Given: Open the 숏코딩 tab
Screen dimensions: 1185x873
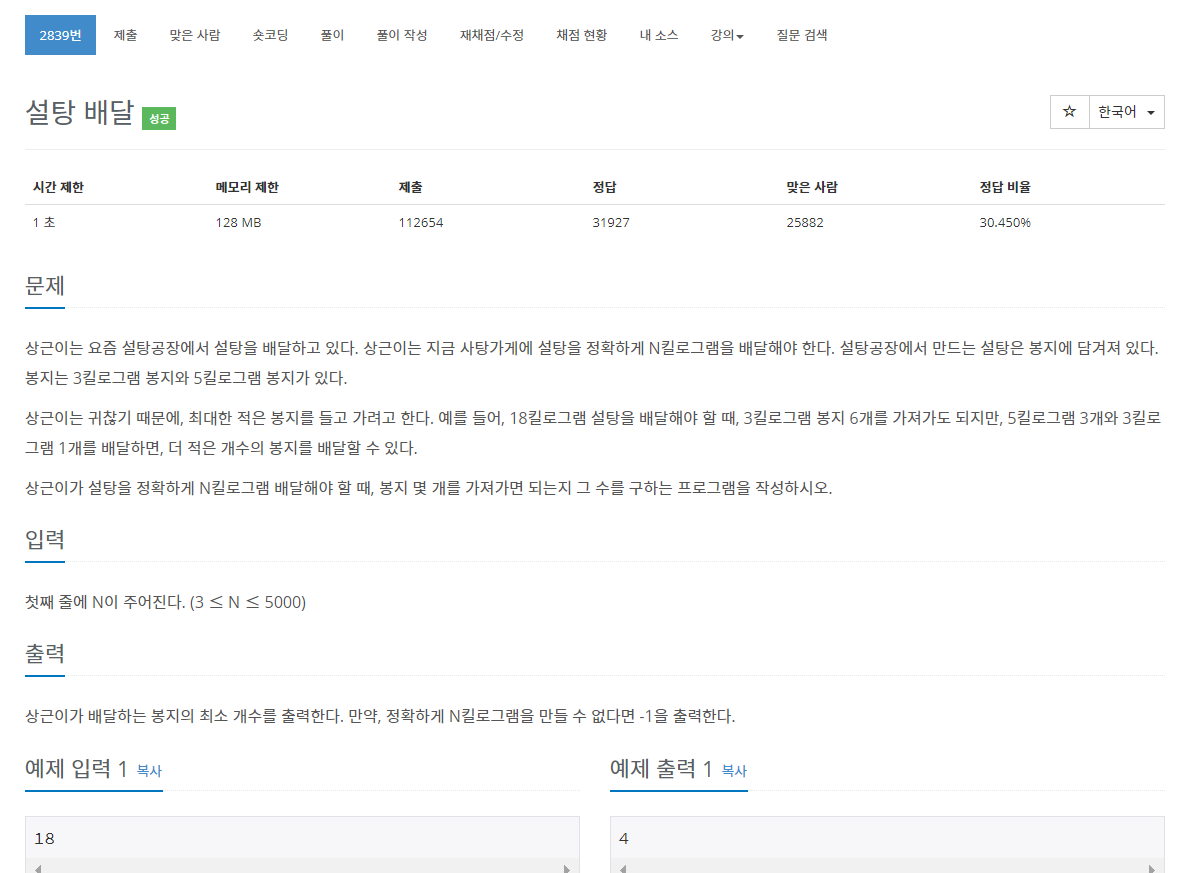Looking at the screenshot, I should coord(270,35).
